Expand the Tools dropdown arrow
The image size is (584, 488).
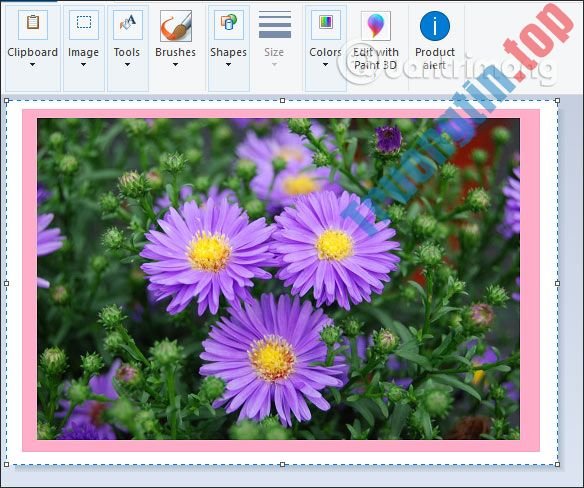click(127, 65)
